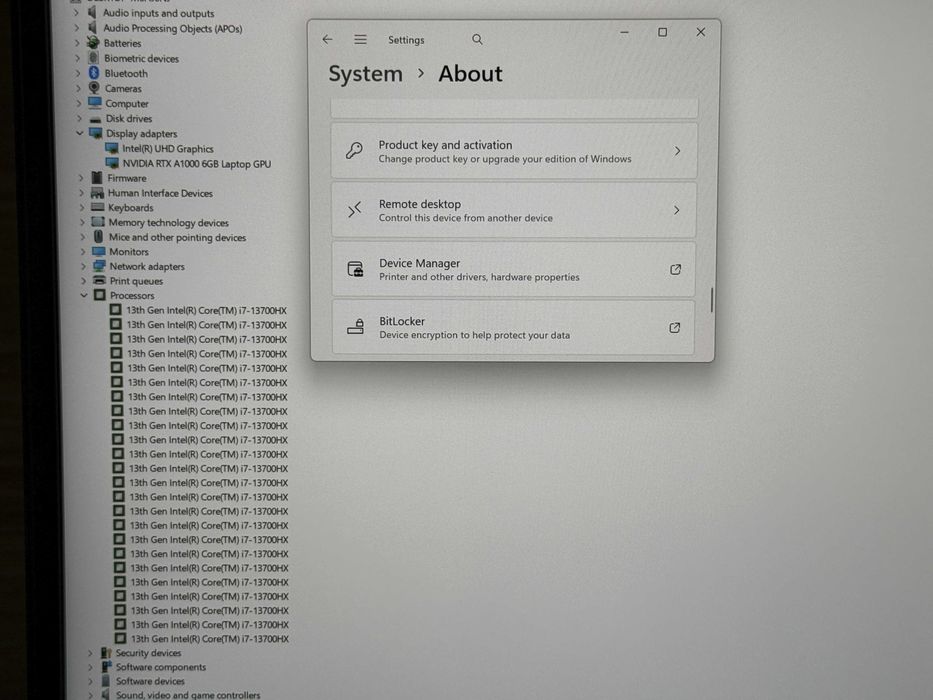Open Product key and activation via its chevron
Viewport: 933px width, 700px height.
(677, 151)
